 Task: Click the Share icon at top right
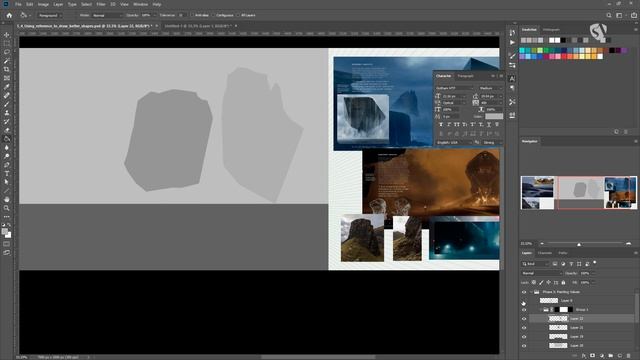pyautogui.click(x=634, y=15)
